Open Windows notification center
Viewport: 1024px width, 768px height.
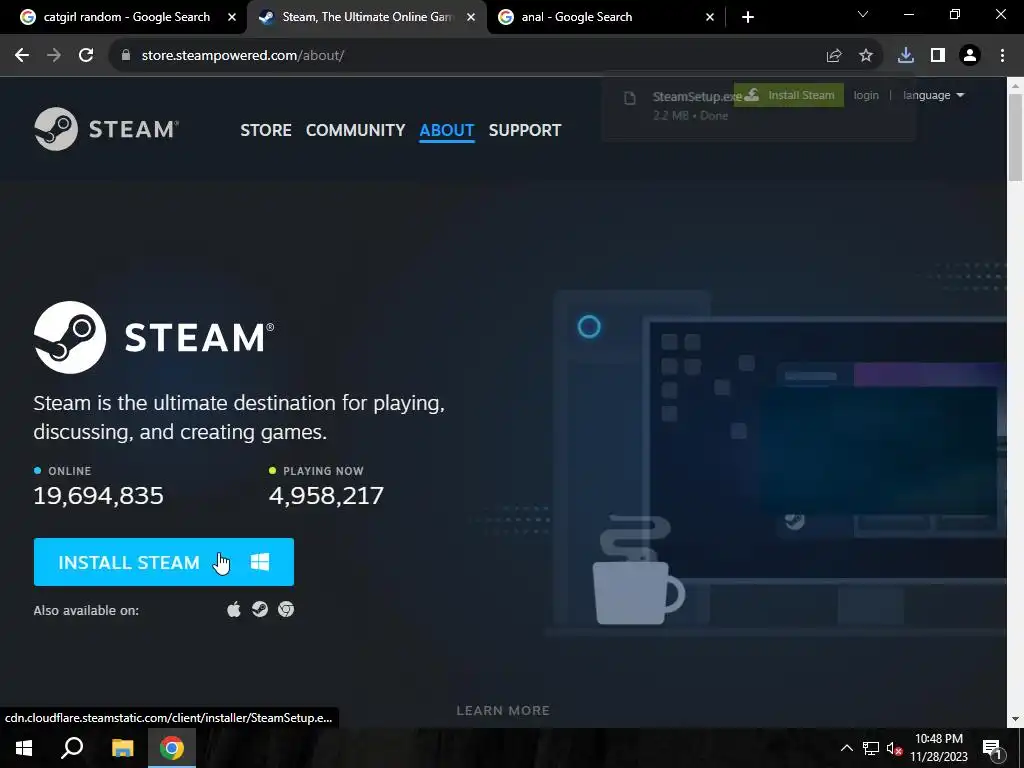(x=991, y=748)
